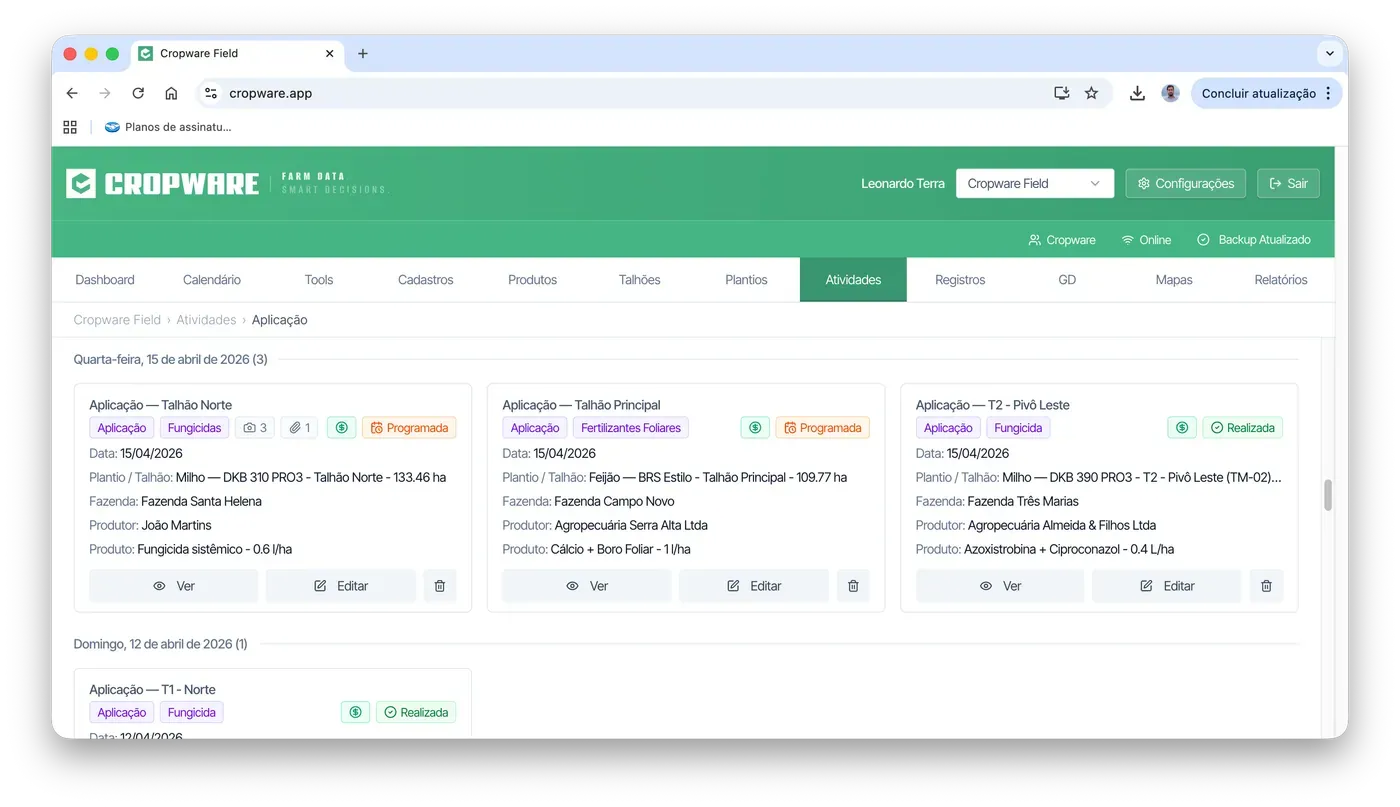Open the Dashboard tab

(105, 280)
